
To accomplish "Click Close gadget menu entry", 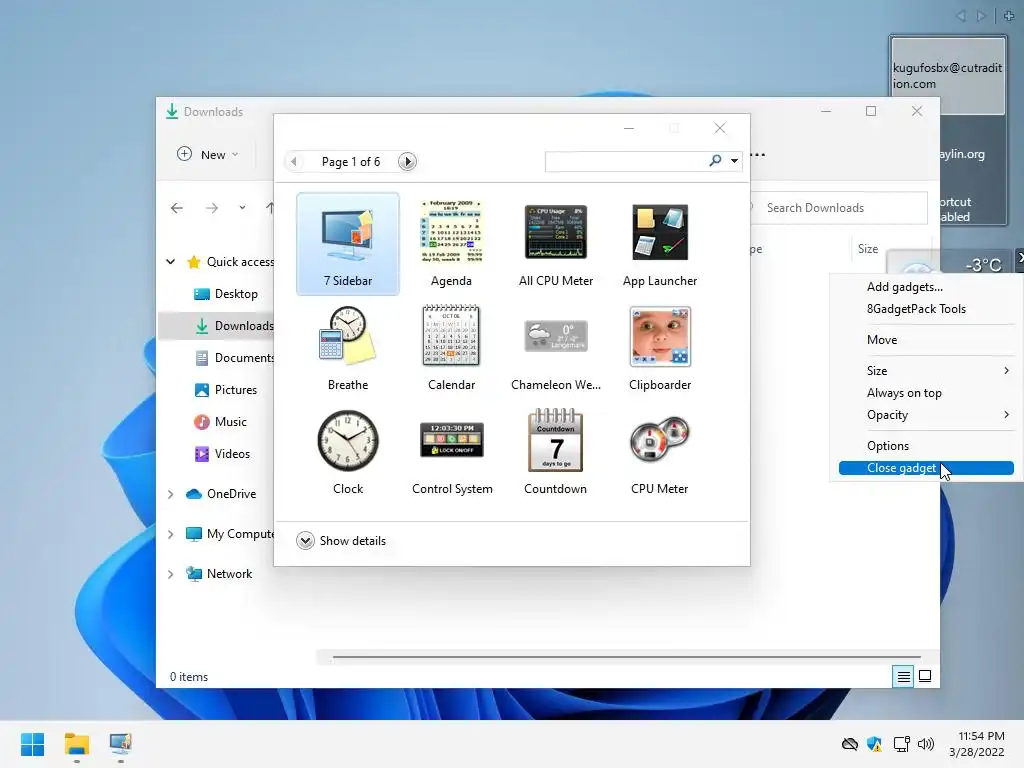I will click(926, 468).
